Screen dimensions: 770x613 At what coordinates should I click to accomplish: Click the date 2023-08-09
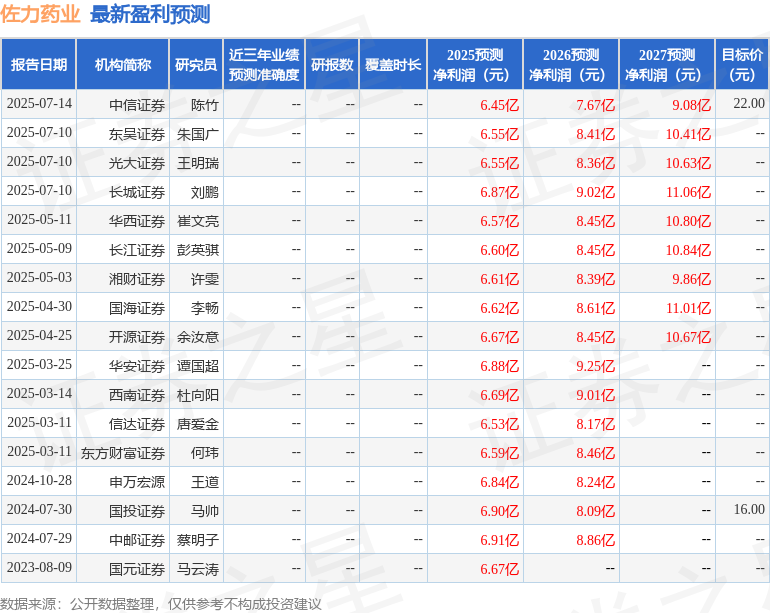click(x=39, y=567)
